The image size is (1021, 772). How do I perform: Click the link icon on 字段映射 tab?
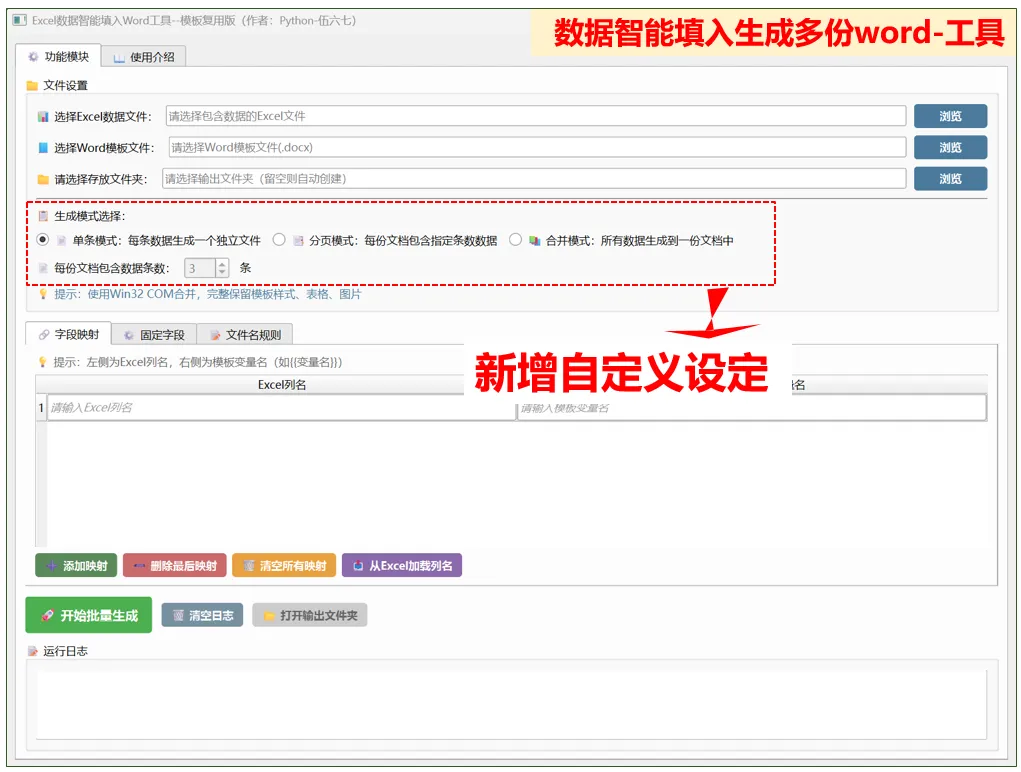pos(44,335)
